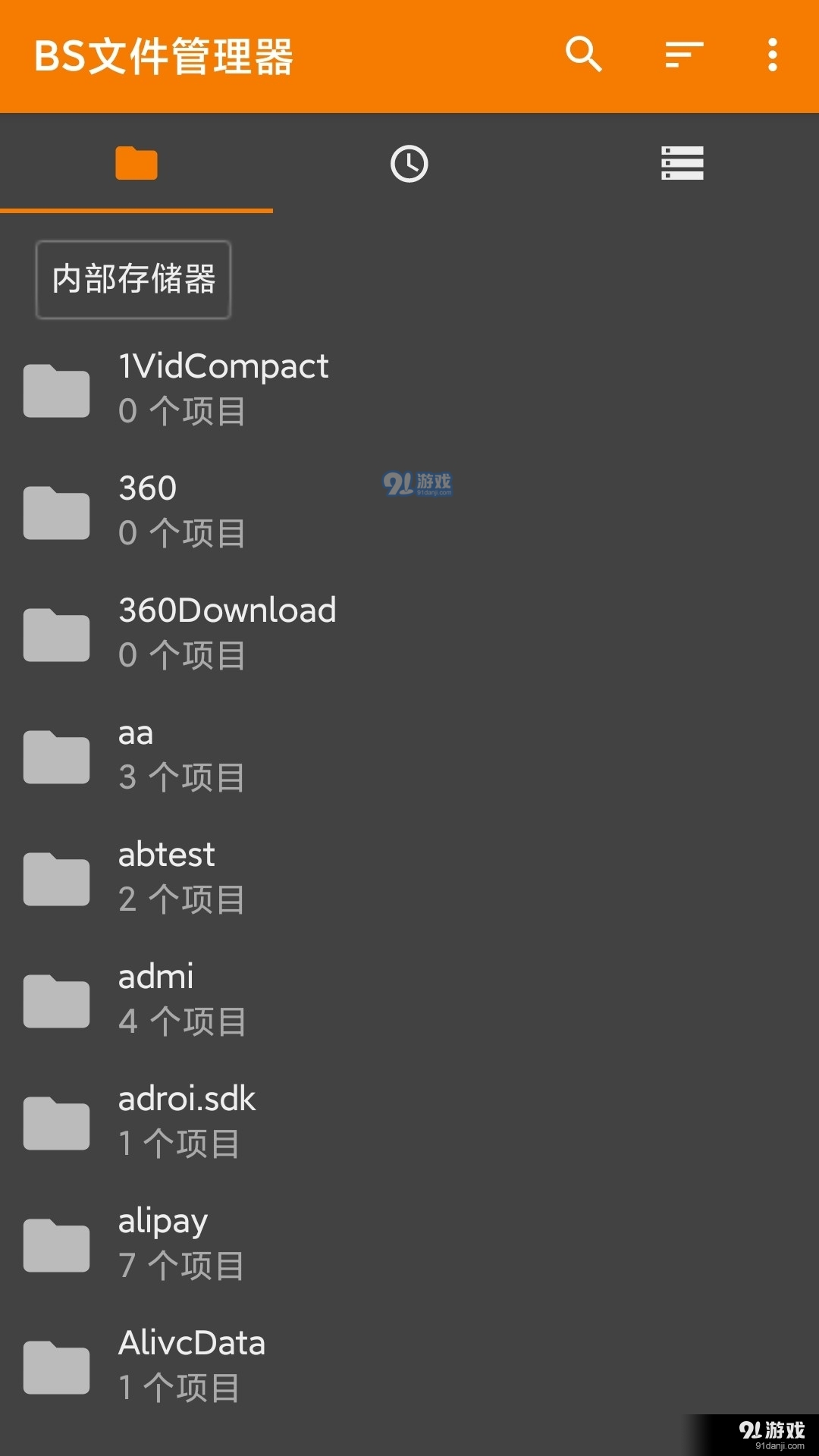The image size is (819, 1456).
Task: Click the 360 folder icon
Action: point(57,513)
